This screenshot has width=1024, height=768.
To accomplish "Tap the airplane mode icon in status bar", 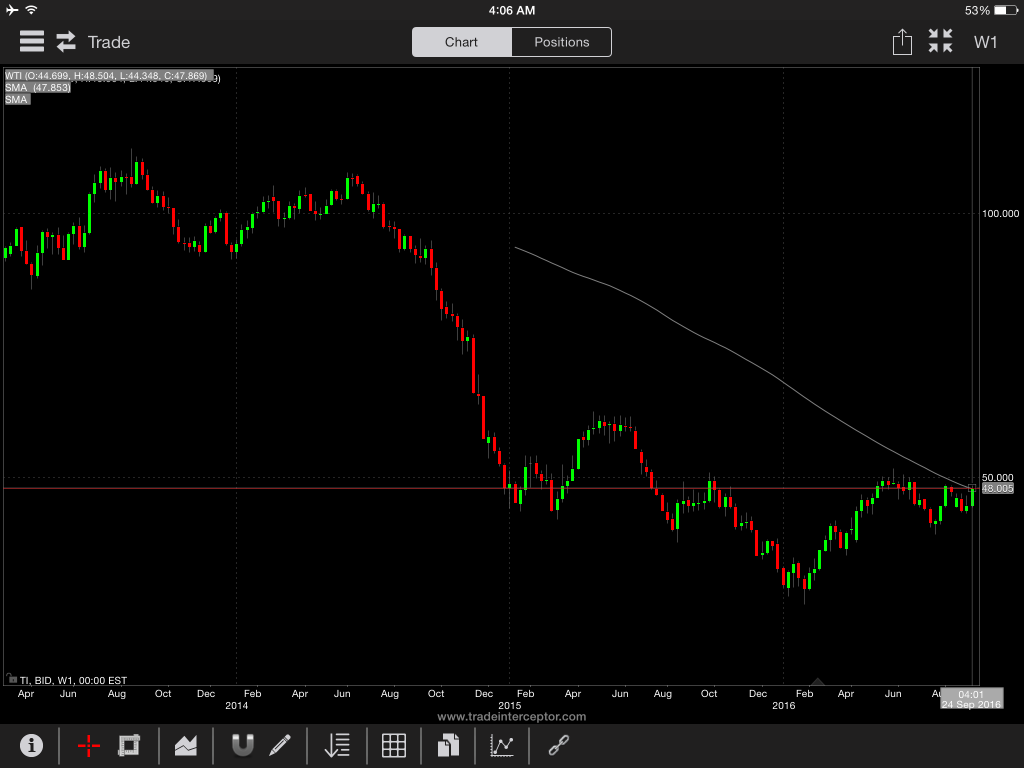I will coord(12,10).
